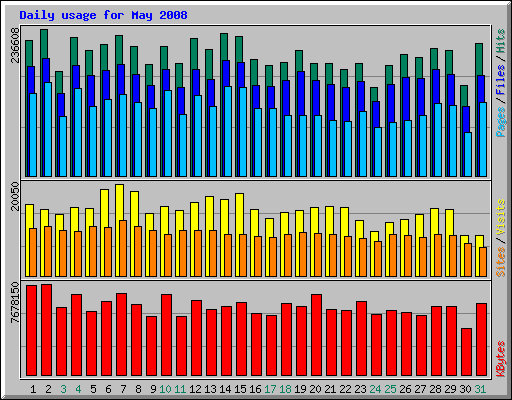Click day label 7 on the x-axis

[123, 389]
